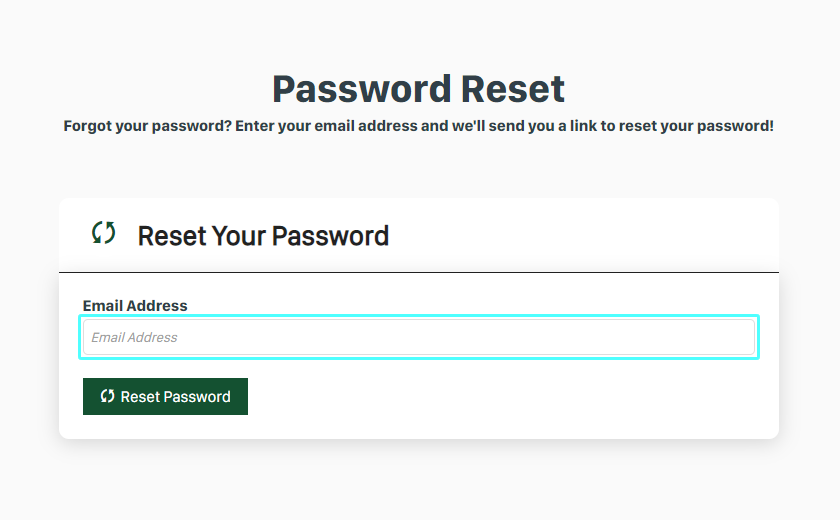Click the middle of the email text box
This screenshot has height=520, width=840.
tap(418, 337)
